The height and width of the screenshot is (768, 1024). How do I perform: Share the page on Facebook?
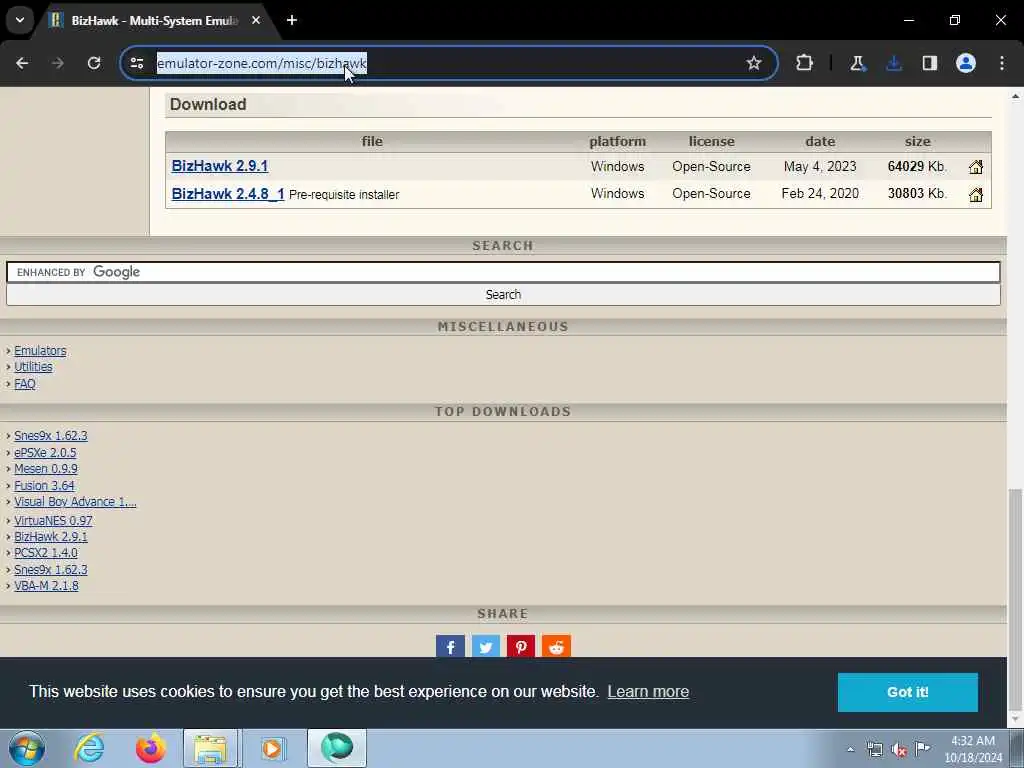pyautogui.click(x=450, y=647)
